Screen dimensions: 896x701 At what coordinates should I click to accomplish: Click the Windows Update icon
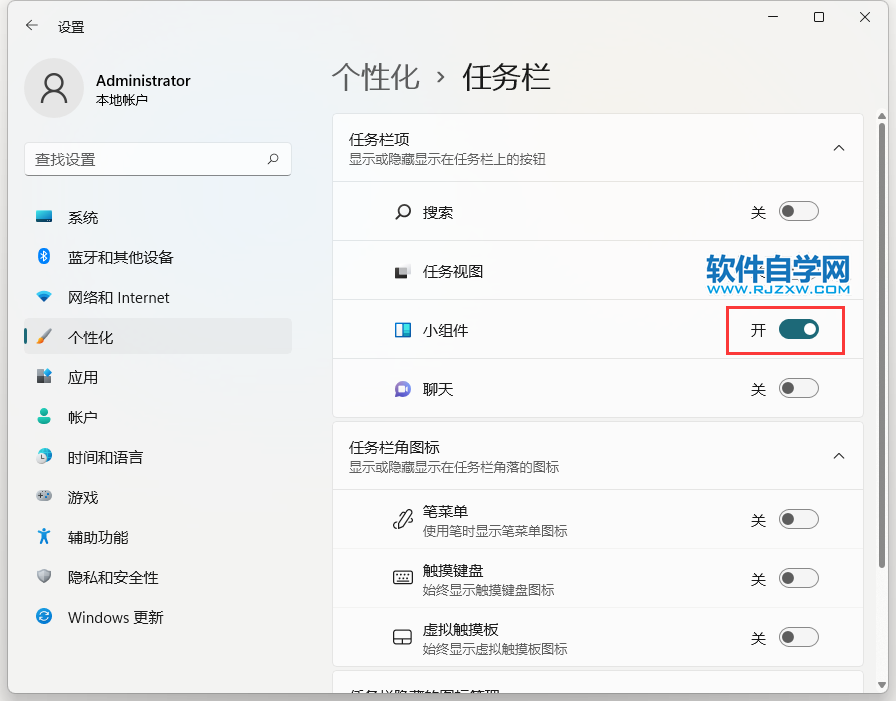(44, 617)
